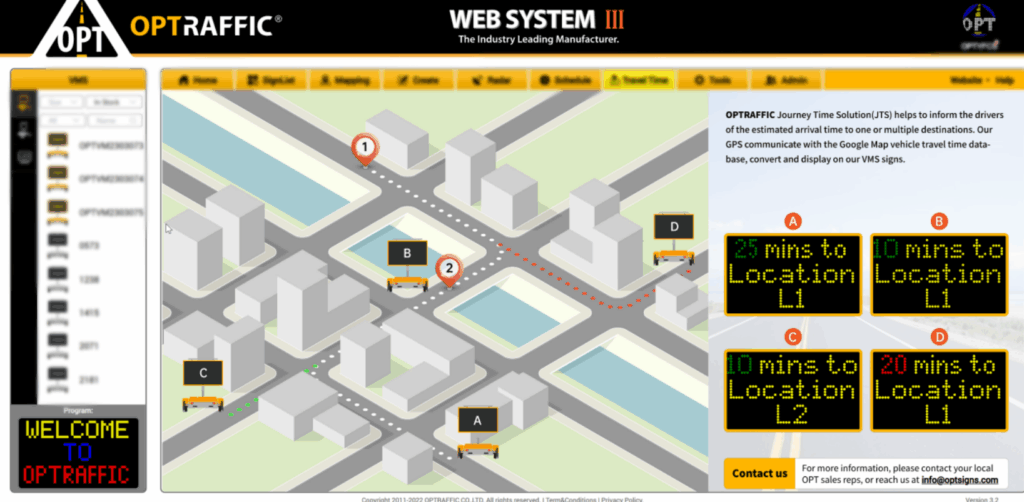The height and width of the screenshot is (502, 1024).
Task: Select VMS trailer sign D on the map
Action: (674, 239)
